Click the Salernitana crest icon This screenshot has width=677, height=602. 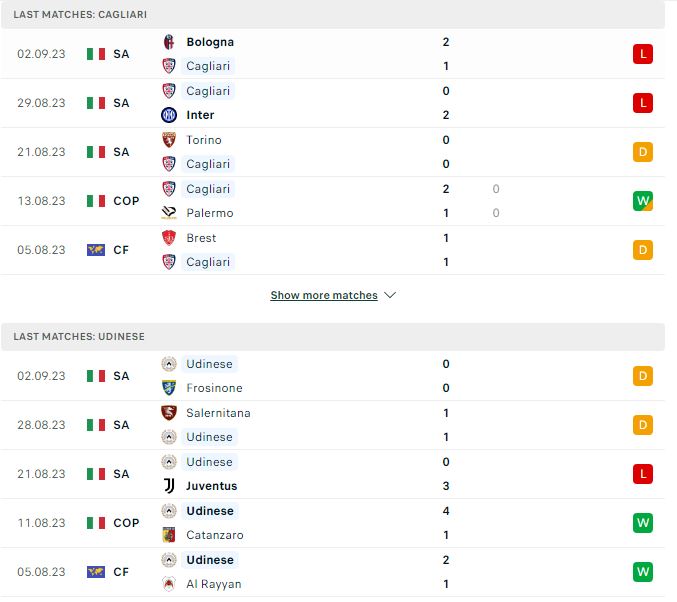tap(169, 413)
